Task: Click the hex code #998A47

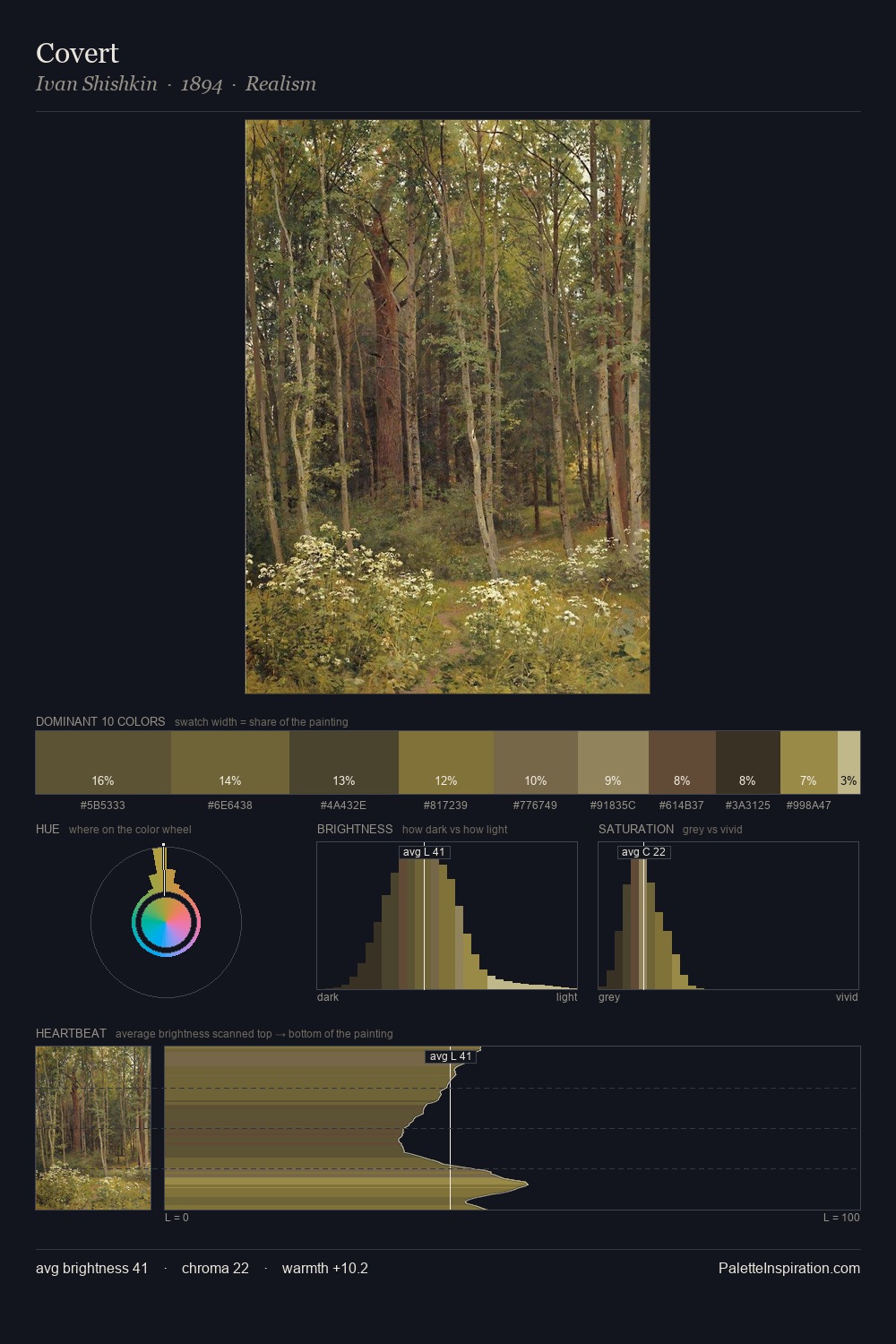Action: pos(808,806)
